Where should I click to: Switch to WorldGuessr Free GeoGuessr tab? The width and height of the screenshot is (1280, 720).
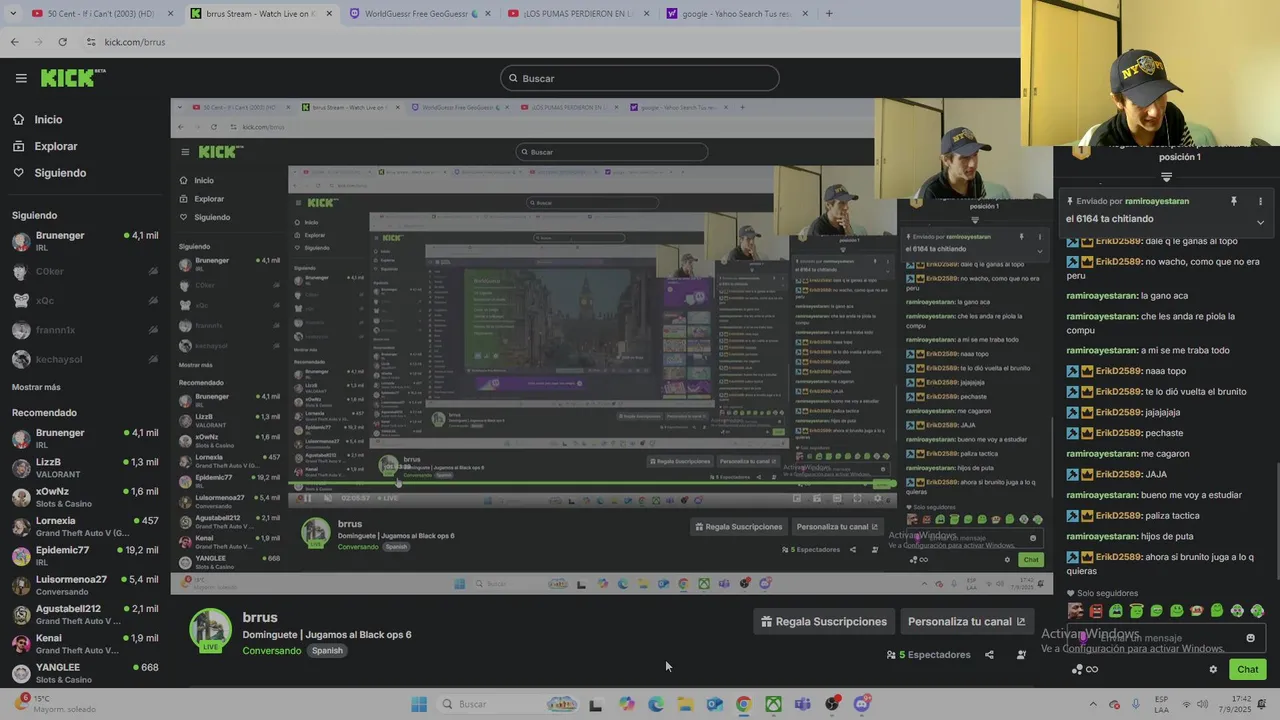click(418, 14)
